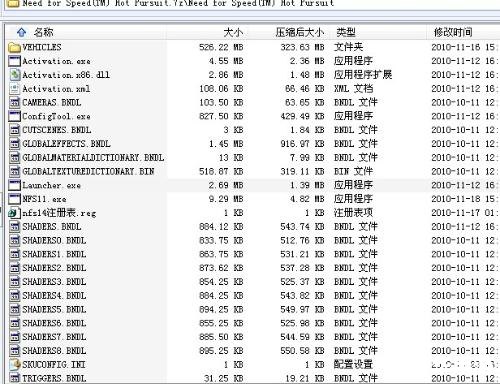This screenshot has height=384, width=500.
Task: Click the archive path text field
Action: tap(253, 4)
